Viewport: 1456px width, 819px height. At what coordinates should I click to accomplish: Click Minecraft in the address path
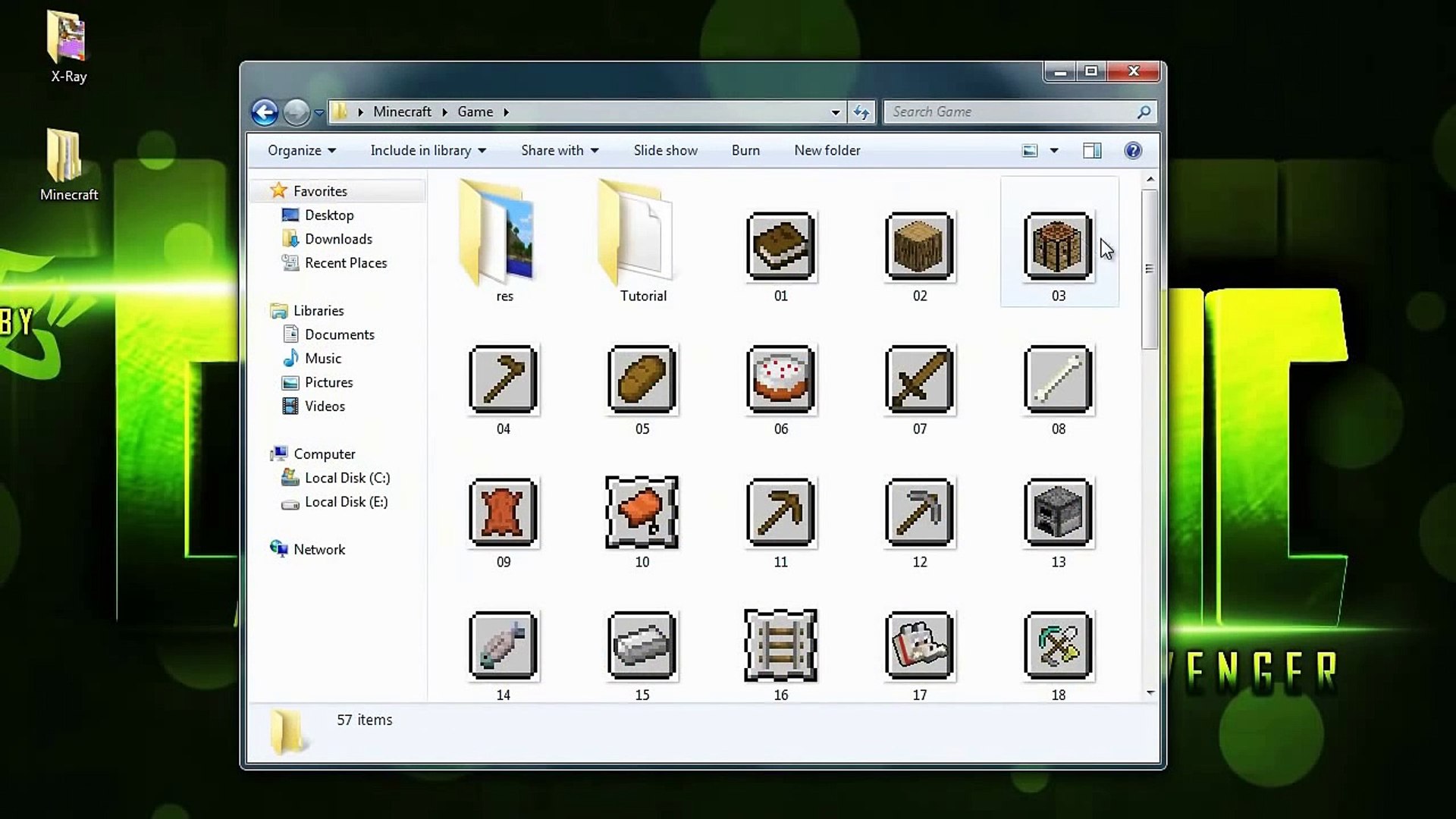402,111
